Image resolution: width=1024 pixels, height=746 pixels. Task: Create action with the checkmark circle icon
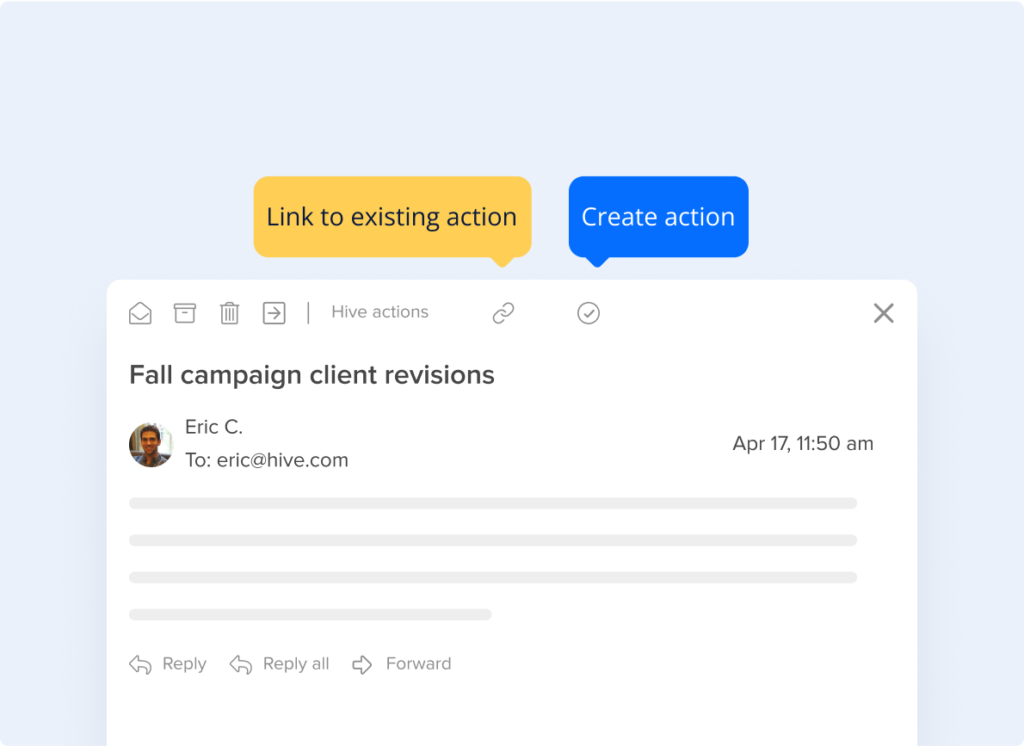tap(588, 313)
